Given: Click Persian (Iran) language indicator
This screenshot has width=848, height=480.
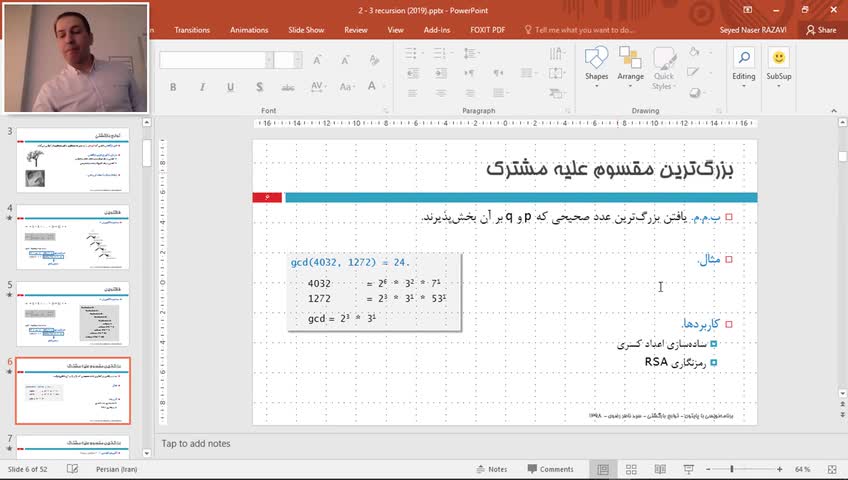Looking at the screenshot, I should pyautogui.click(x=116, y=469).
